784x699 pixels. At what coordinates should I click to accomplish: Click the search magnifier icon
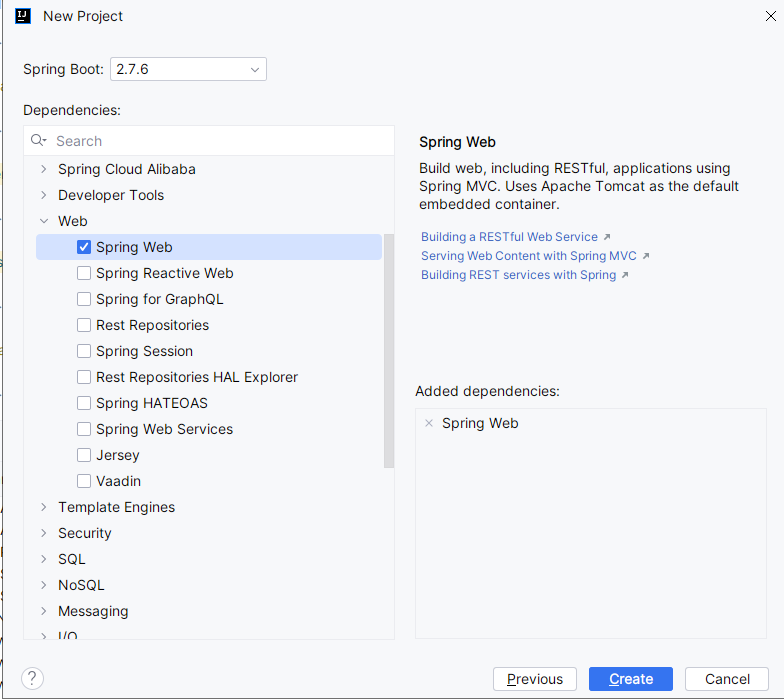tap(38, 140)
